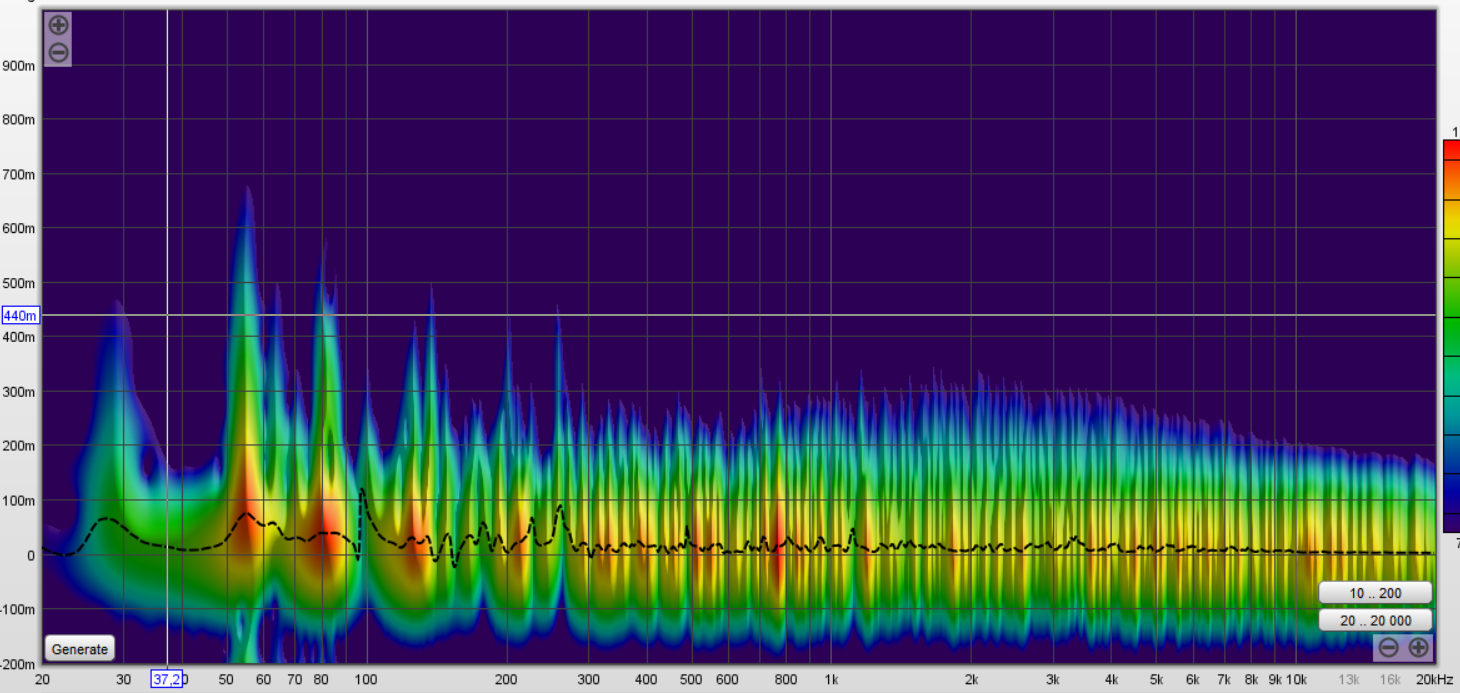This screenshot has height=693, width=1460.
Task: Zoom out horizontal axis with bottom-right minus icon
Action: (x=1388, y=648)
